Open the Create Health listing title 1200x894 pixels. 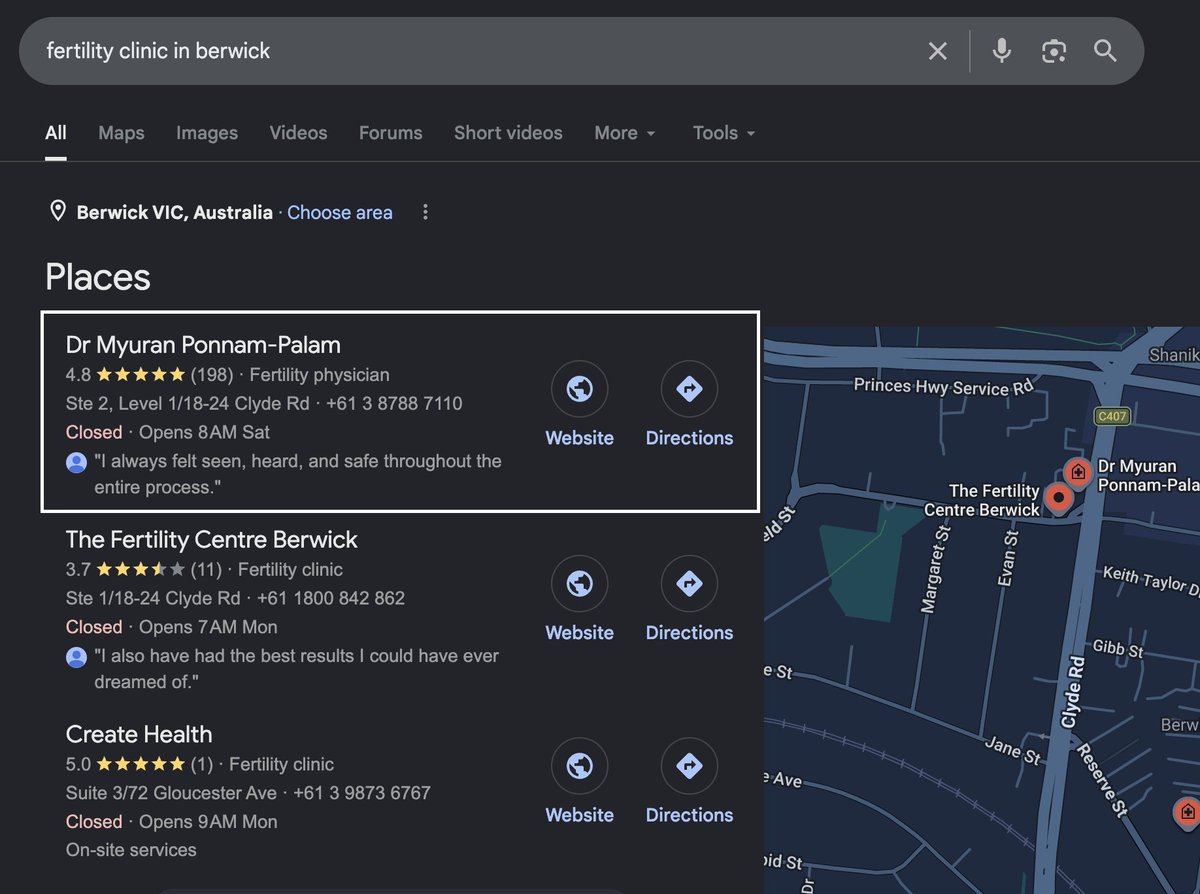point(139,734)
